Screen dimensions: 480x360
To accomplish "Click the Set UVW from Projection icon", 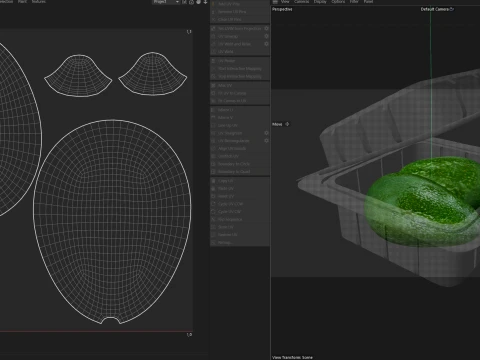I will [x=214, y=29].
